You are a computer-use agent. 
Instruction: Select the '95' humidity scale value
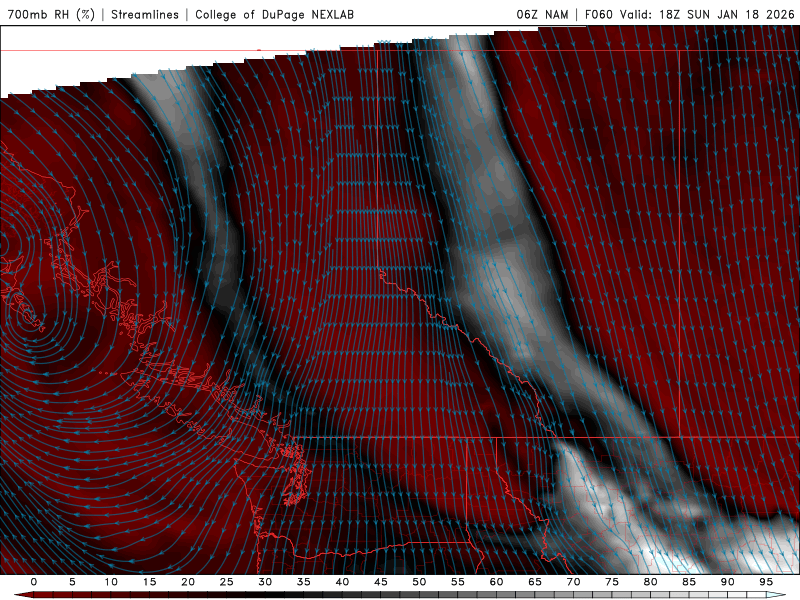pos(766,582)
